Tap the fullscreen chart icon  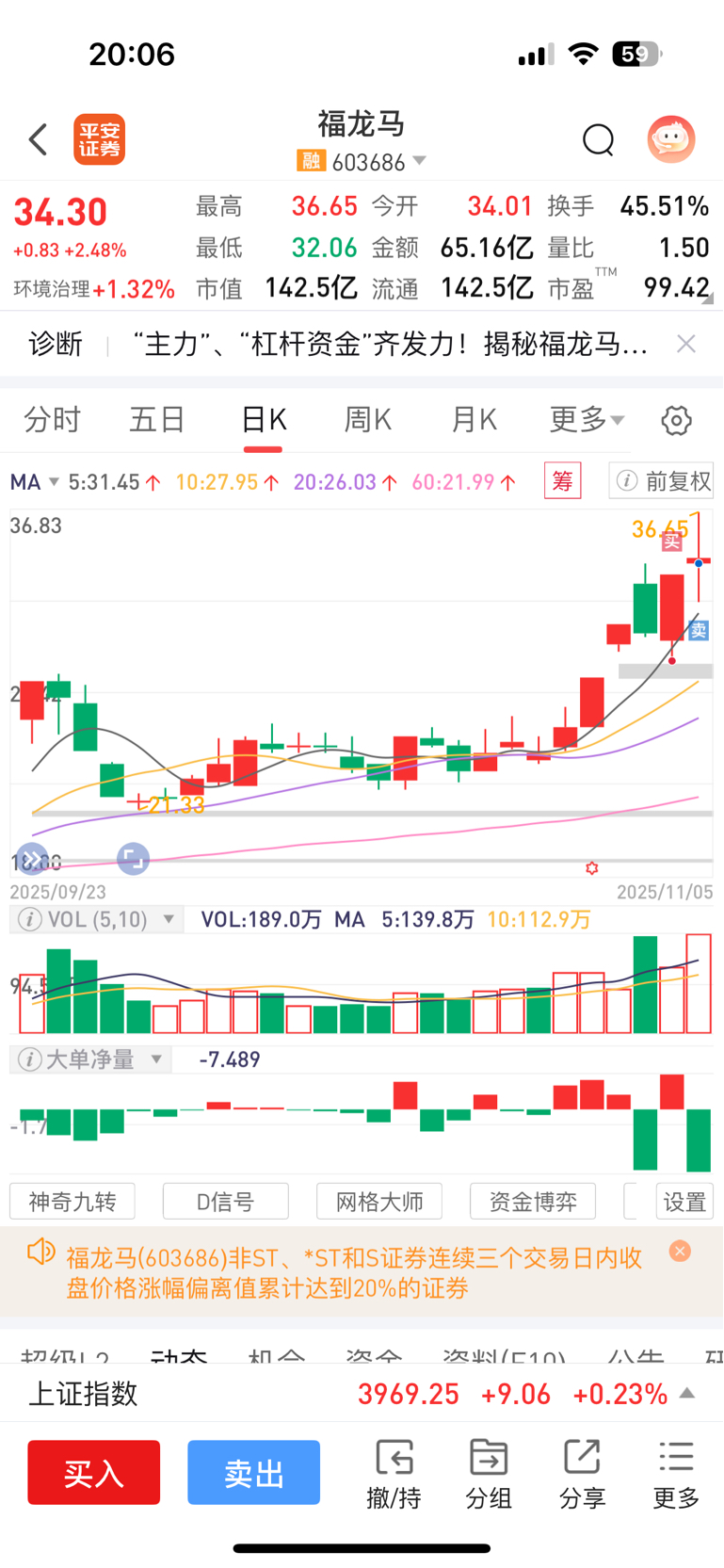click(133, 859)
